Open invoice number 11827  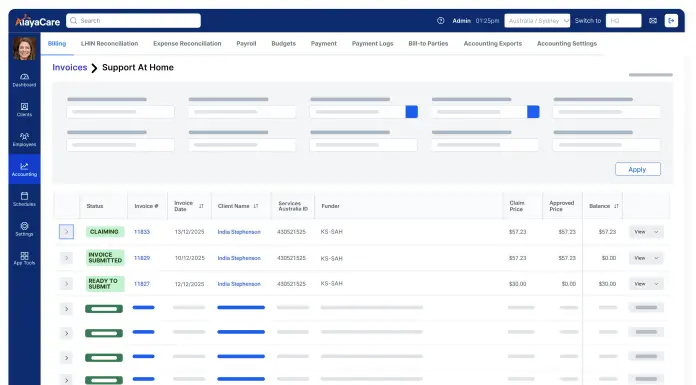[142, 284]
